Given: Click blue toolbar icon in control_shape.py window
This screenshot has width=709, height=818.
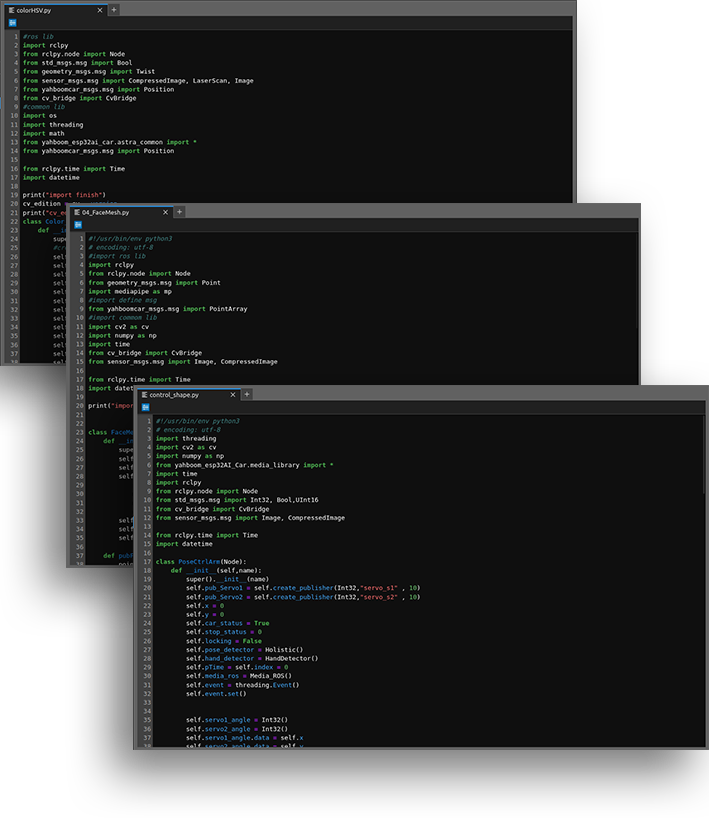Looking at the screenshot, I should [x=146, y=407].
